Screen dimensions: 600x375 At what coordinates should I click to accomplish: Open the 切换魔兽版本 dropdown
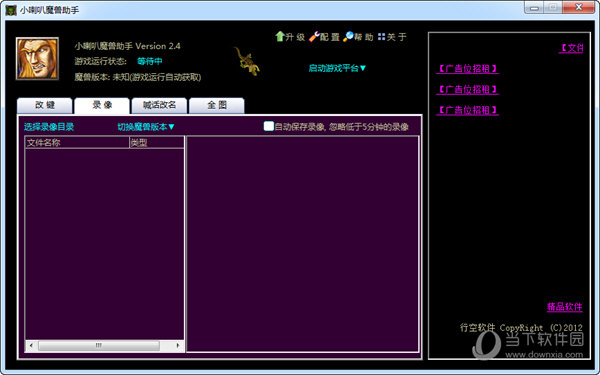[146, 127]
